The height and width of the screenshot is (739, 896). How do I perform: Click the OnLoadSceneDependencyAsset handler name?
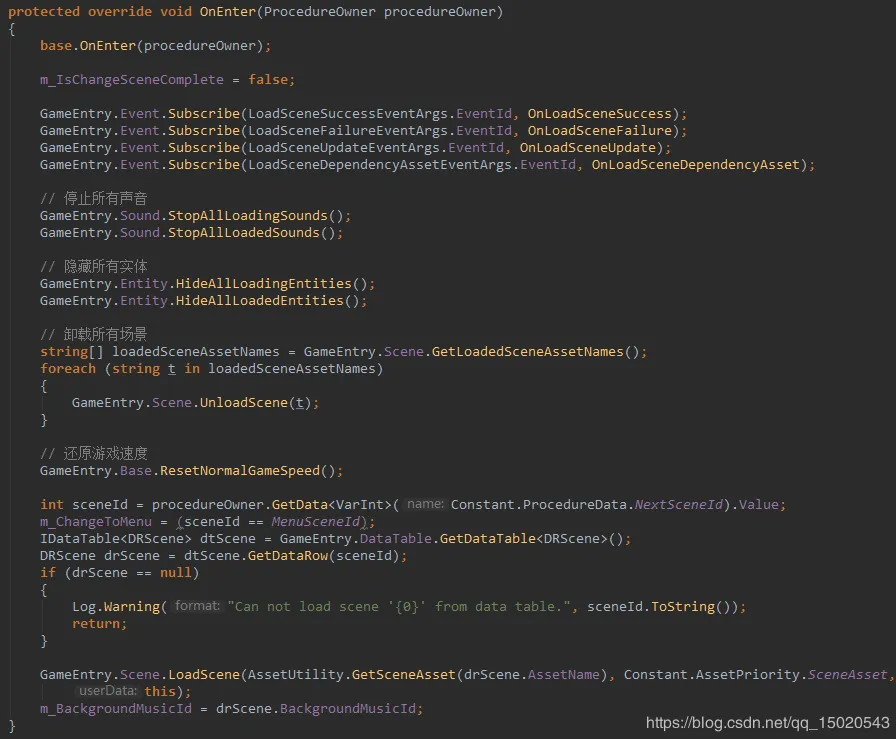click(x=695, y=165)
